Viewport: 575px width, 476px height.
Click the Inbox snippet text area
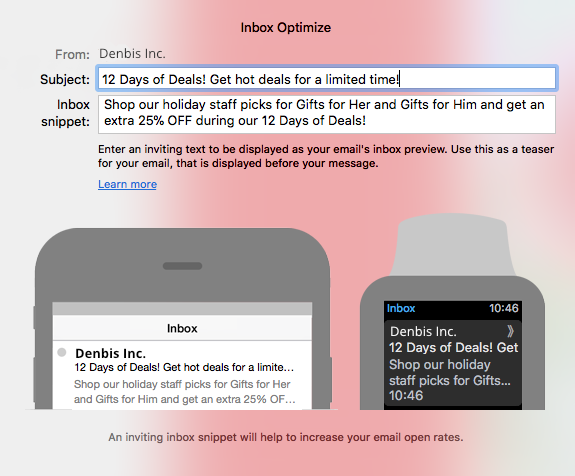[x=326, y=114]
